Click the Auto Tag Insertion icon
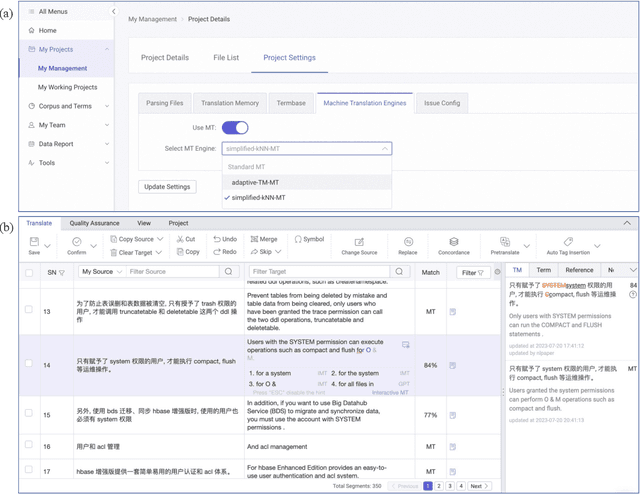The width and height of the screenshot is (640, 494). [x=567, y=242]
